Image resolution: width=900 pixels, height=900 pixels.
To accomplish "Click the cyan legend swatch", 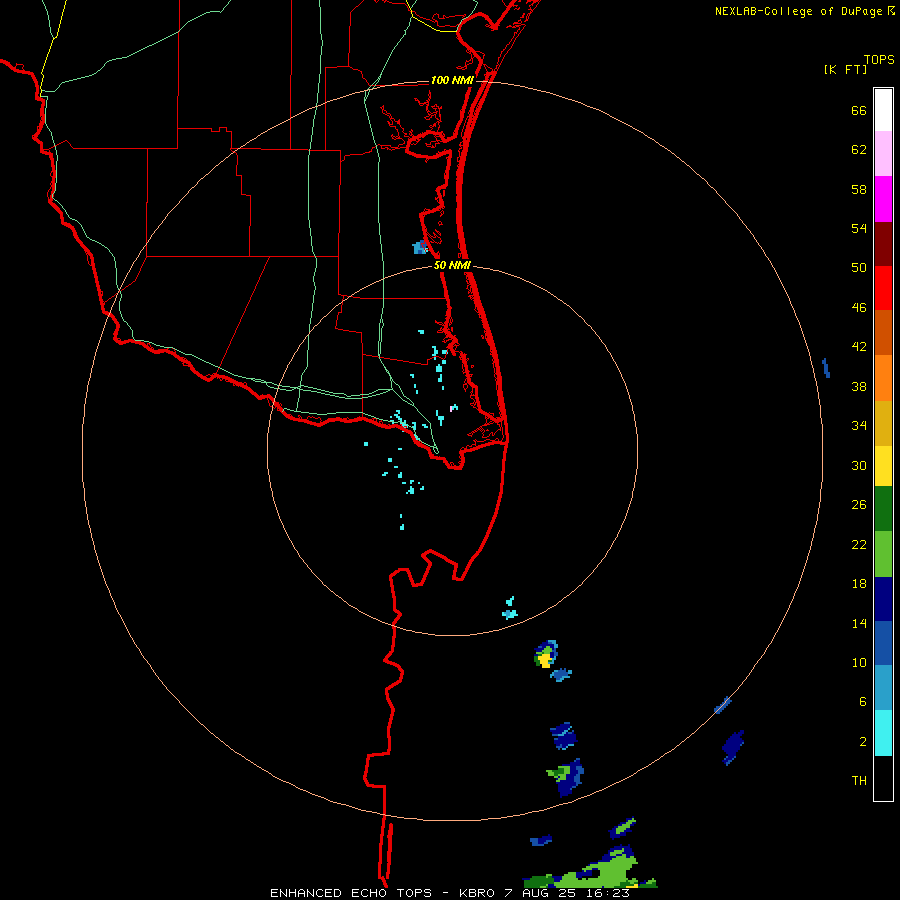I will (883, 733).
